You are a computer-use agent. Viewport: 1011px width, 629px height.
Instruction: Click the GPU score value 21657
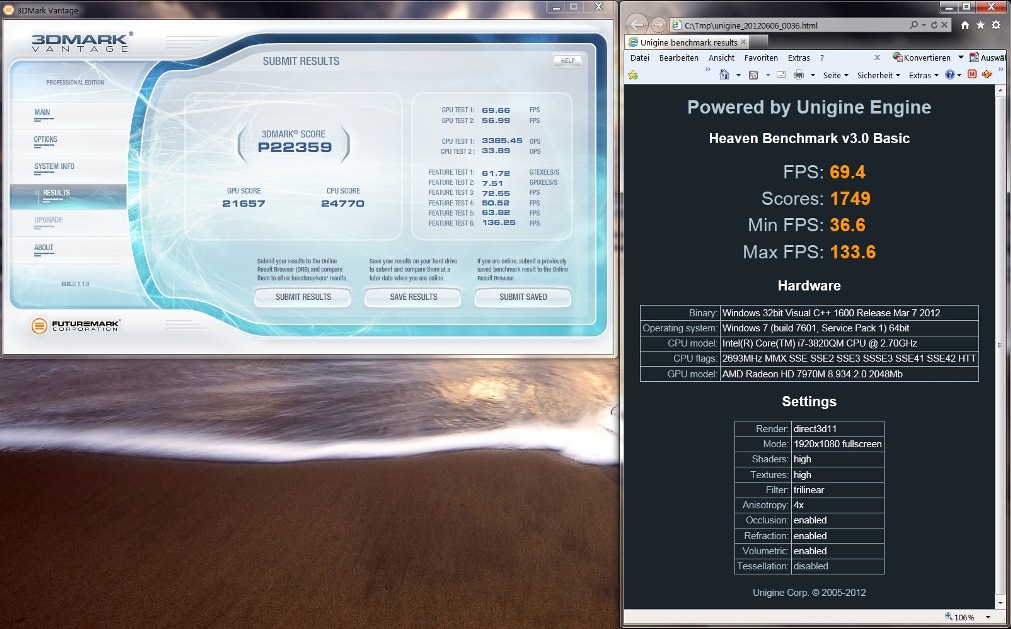coord(244,204)
